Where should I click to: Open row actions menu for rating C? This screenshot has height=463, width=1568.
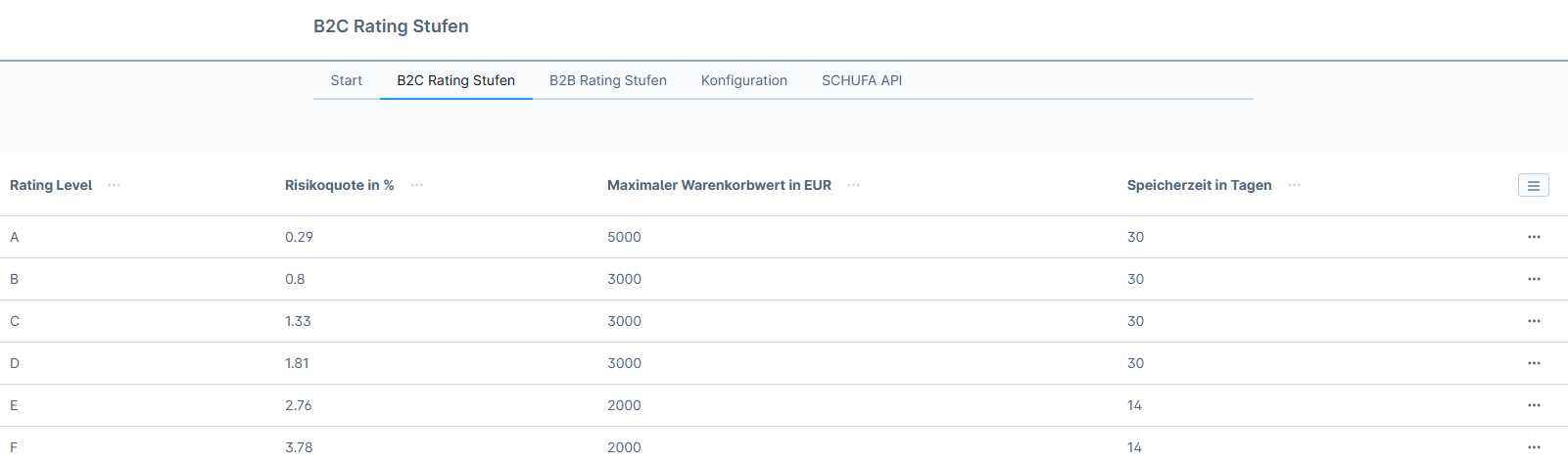point(1534,321)
